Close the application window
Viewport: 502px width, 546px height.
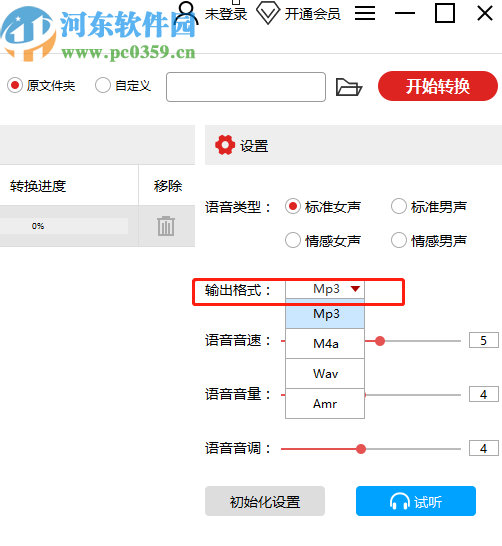[485, 14]
